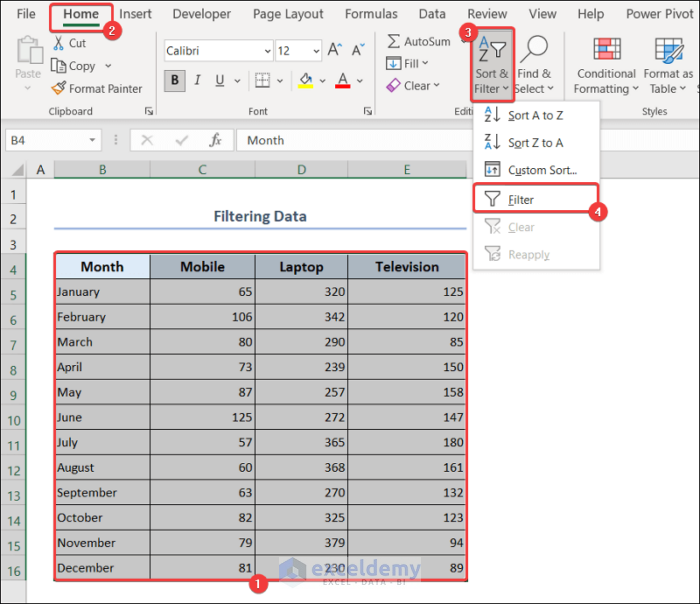Click the Television header cell
The height and width of the screenshot is (604, 700).
[x=407, y=267]
